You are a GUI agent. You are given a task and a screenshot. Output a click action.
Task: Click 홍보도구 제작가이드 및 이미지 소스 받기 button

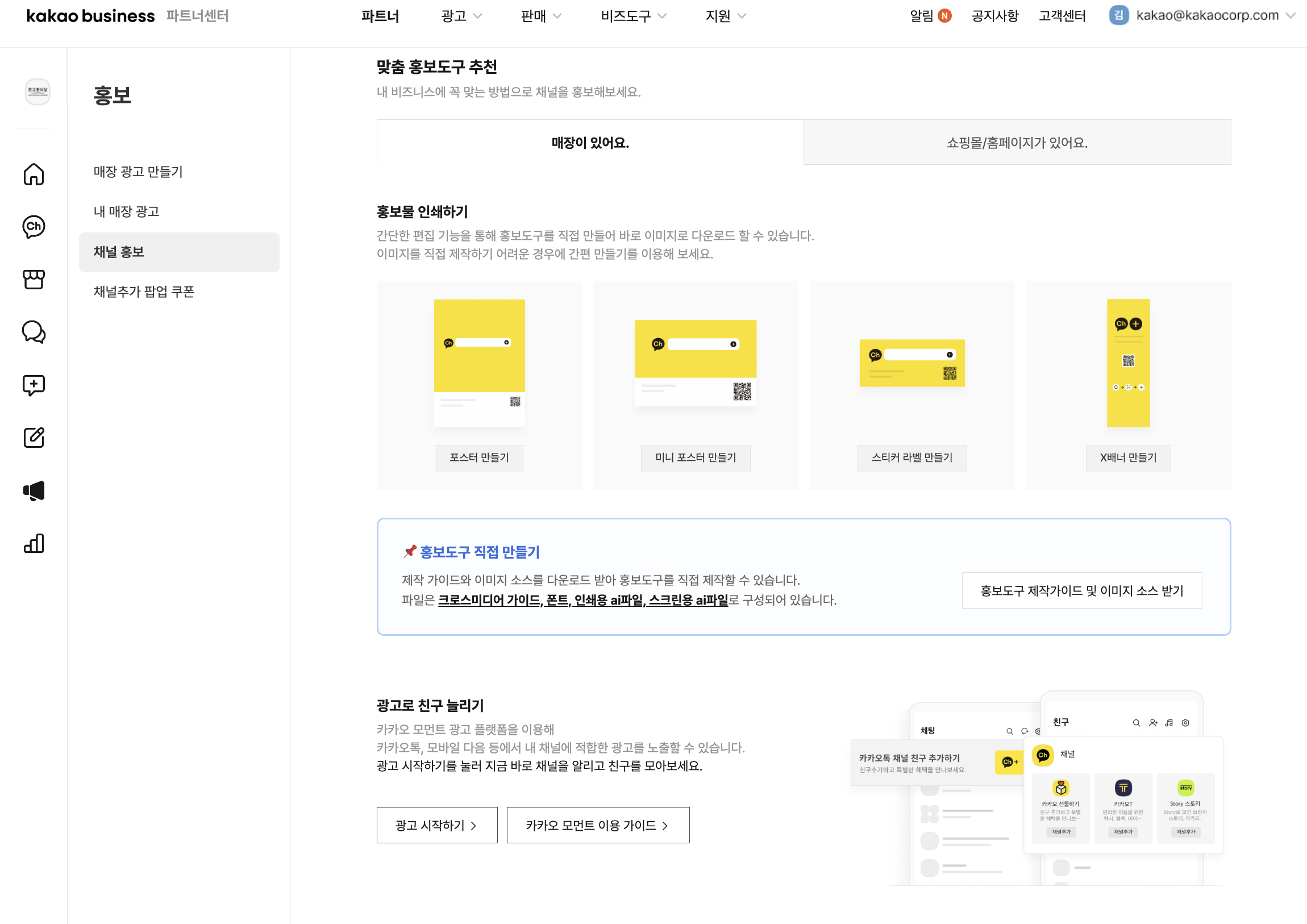[1081, 590]
